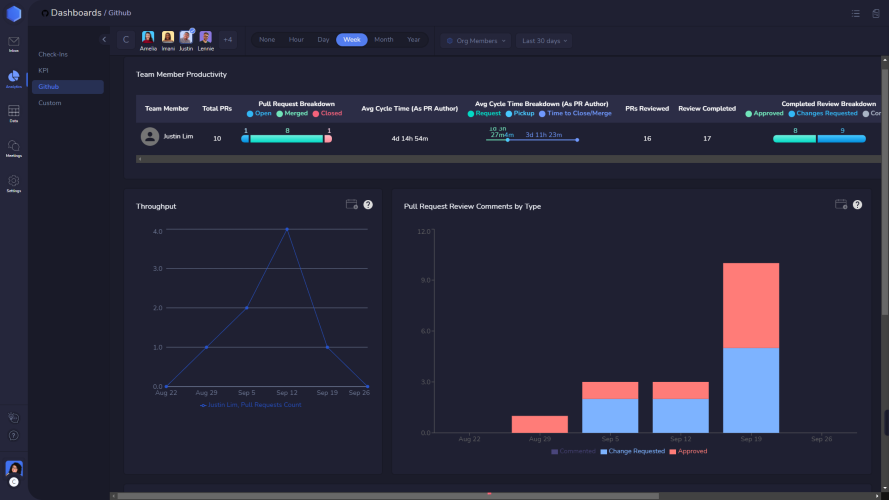This screenshot has width=889, height=500.
Task: Open the Inbox from the sidebar
Action: (x=14, y=44)
